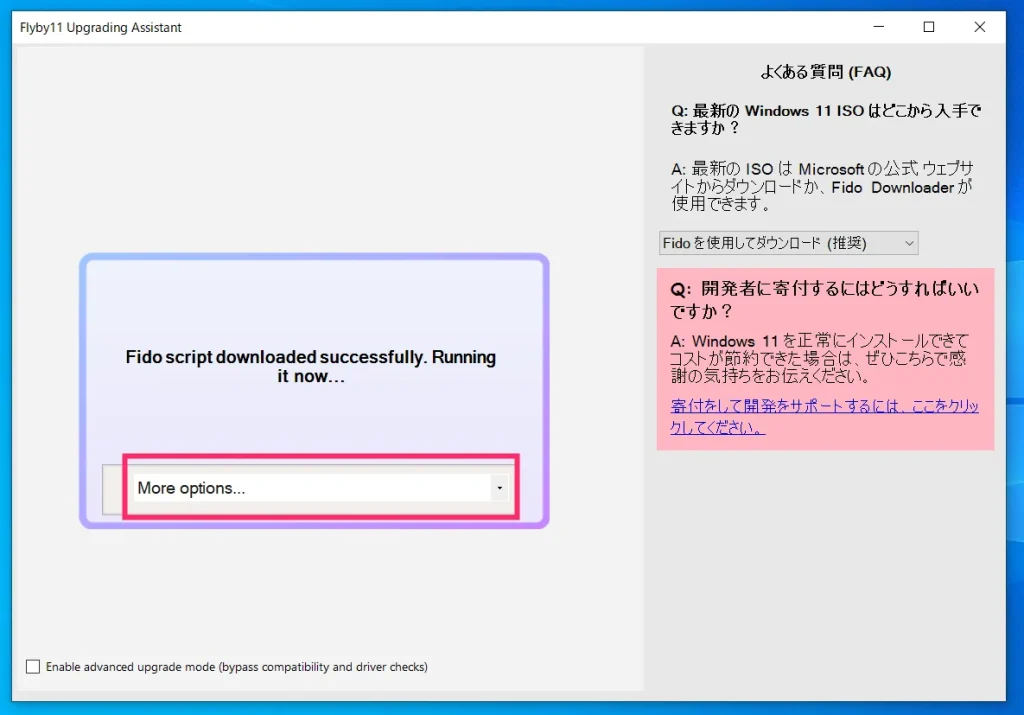Image resolution: width=1024 pixels, height=715 pixels.
Task: Click the answer mentioning Fido Downloader
Action: pos(822,187)
